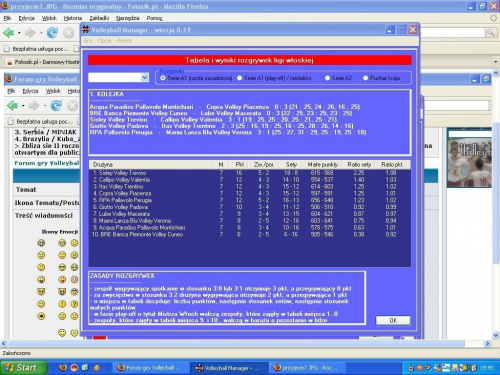Sort table by the Pkt column header
The height and width of the screenshot is (375, 500).
pyautogui.click(x=239, y=164)
